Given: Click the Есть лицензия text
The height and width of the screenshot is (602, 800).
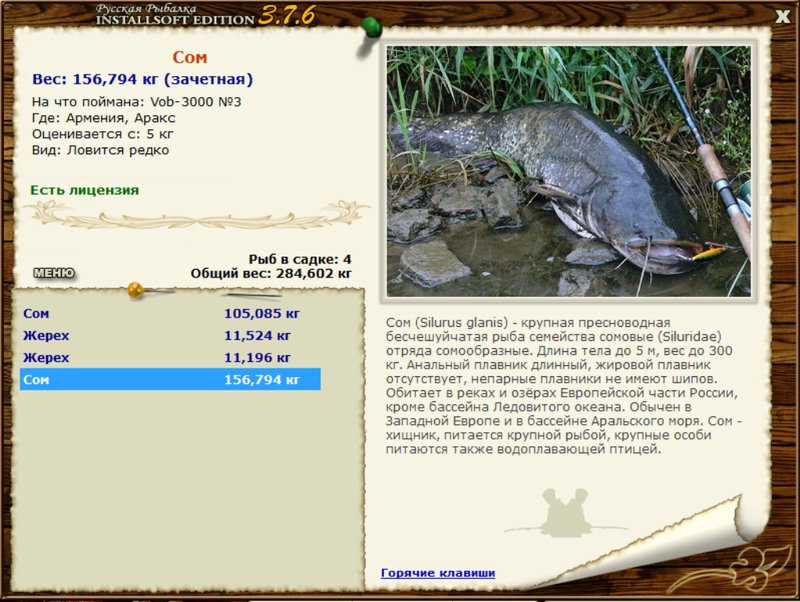Looking at the screenshot, I should click(x=84, y=190).
